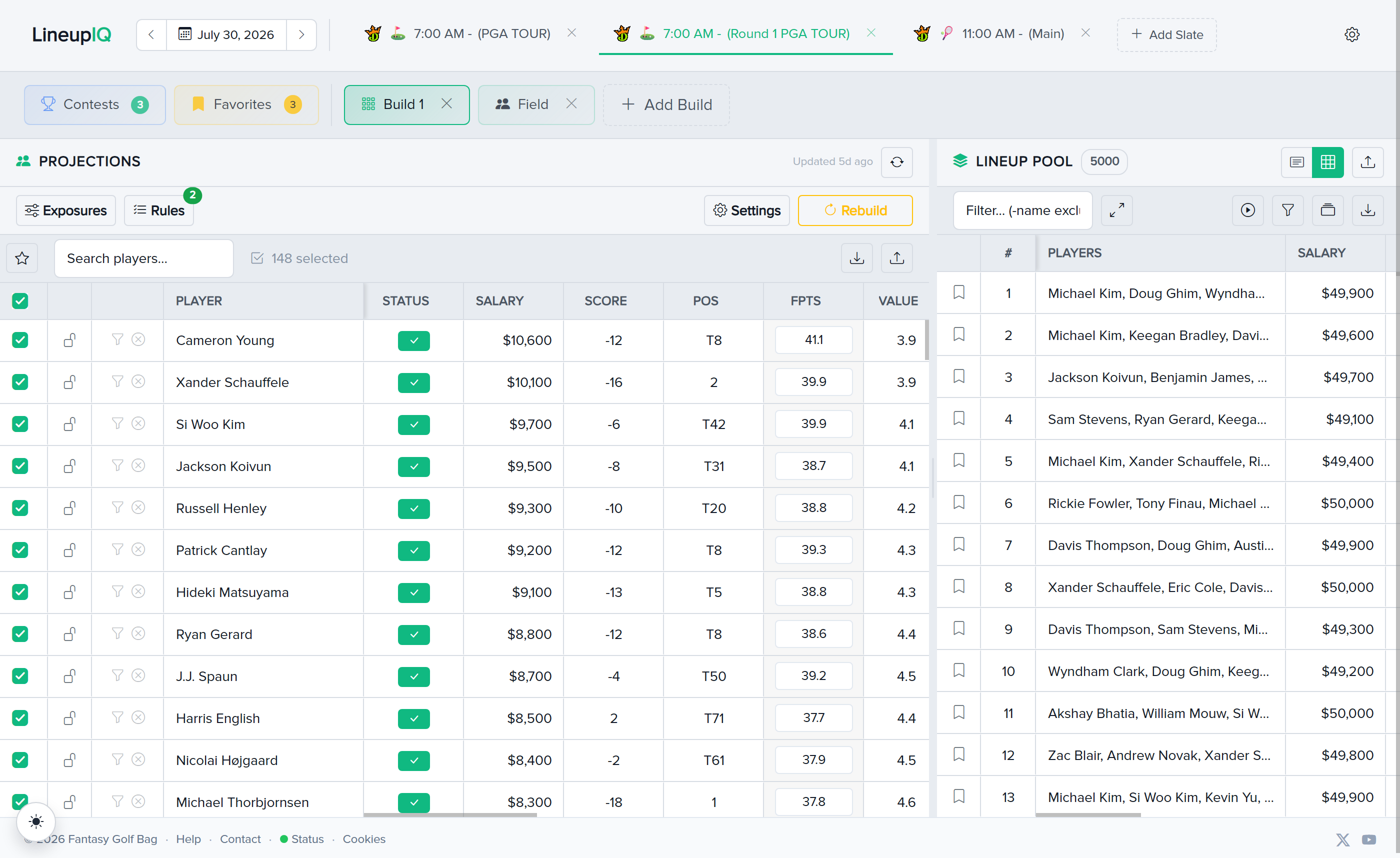
Task: Bookmark lineup number 11
Action: pos(958,712)
